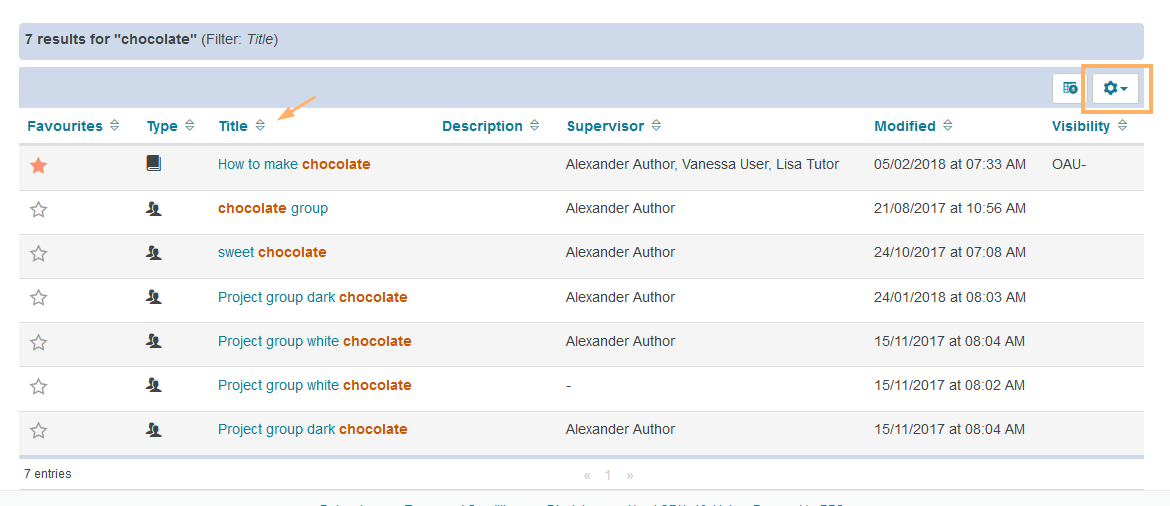Open the "sweet chocolate" group link
Viewport: 1170px width, 506px height.
click(x=272, y=252)
